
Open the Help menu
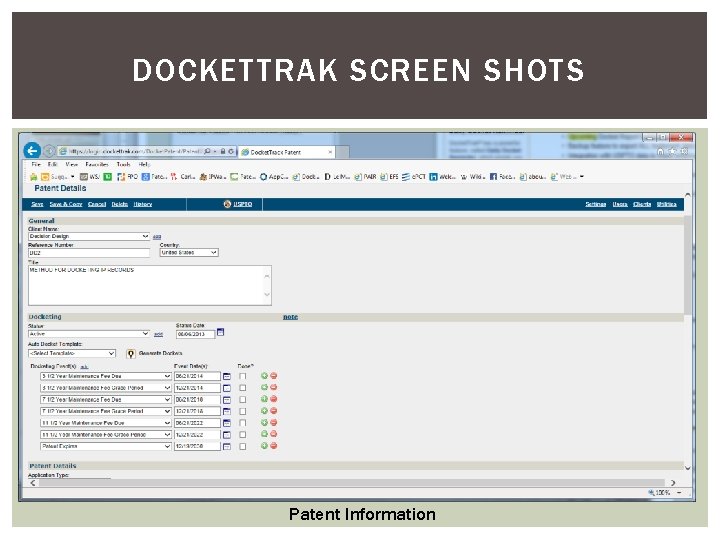coord(145,164)
